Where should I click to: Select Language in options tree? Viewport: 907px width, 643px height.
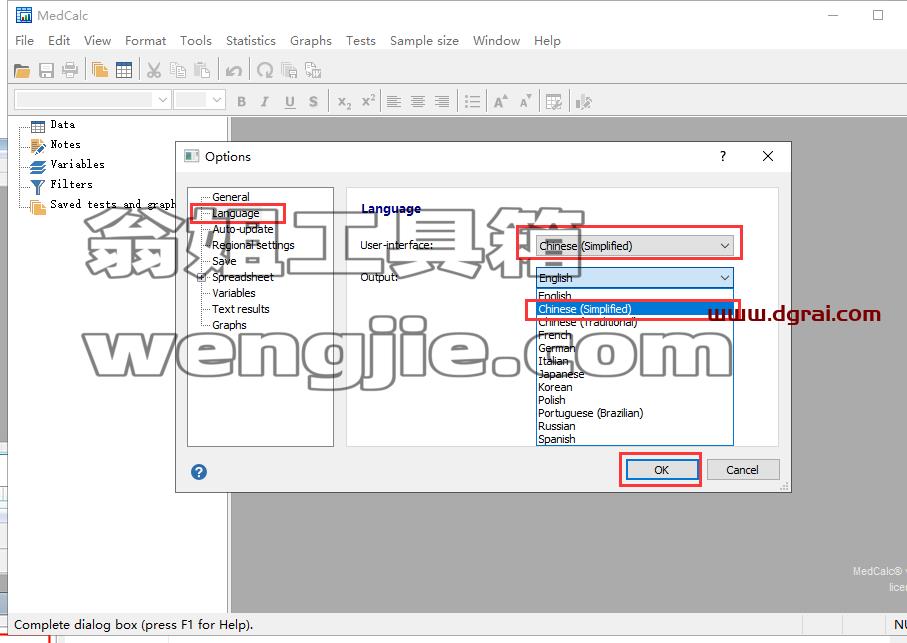(x=235, y=213)
